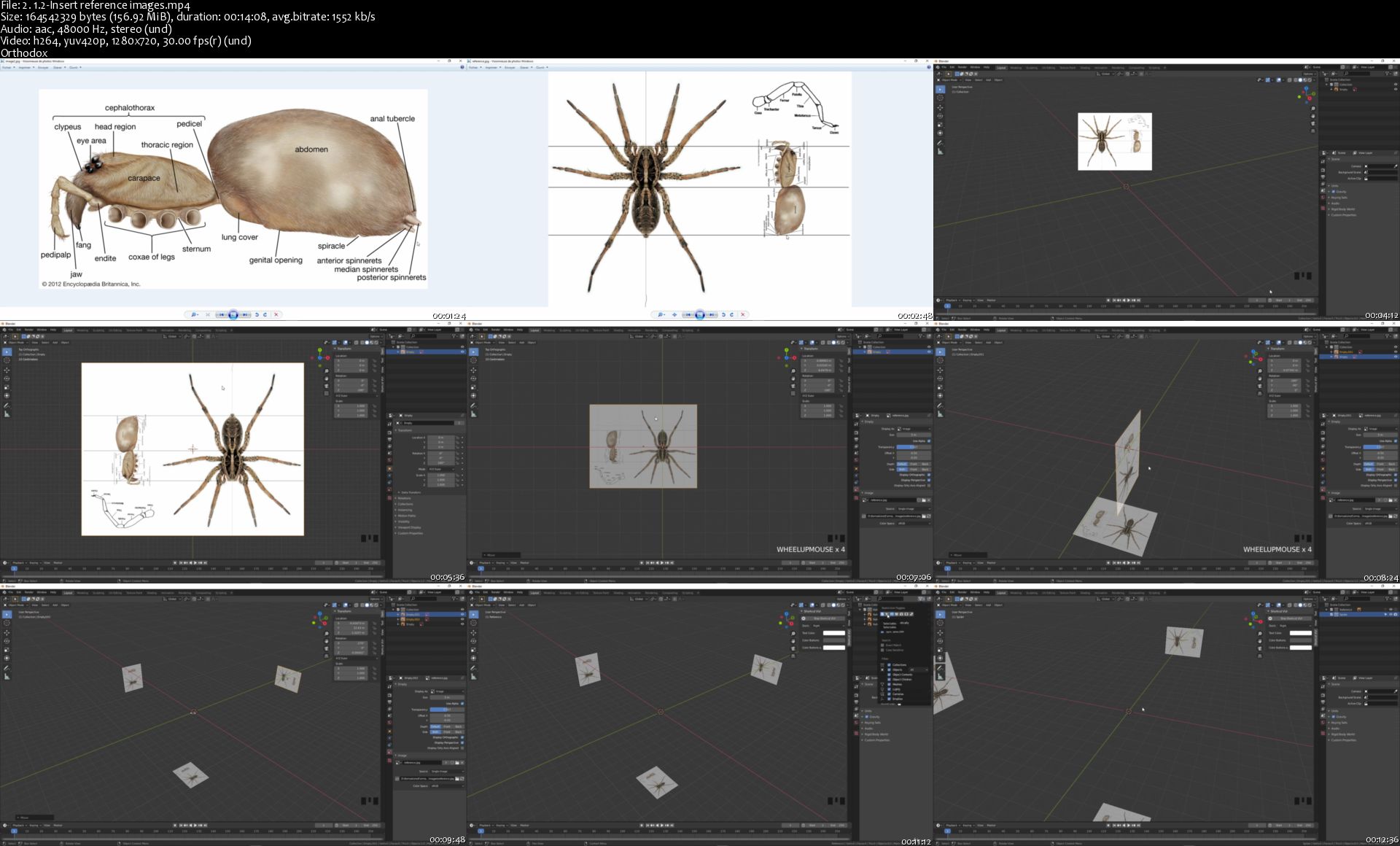Enable rendered shading in the 00:04:12 frame
Viewport: 1400px width, 846px height.
[x=1310, y=80]
